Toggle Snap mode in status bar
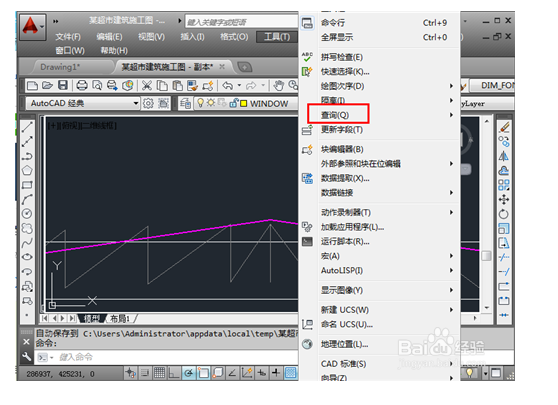558x405 pixels. [x=145, y=373]
